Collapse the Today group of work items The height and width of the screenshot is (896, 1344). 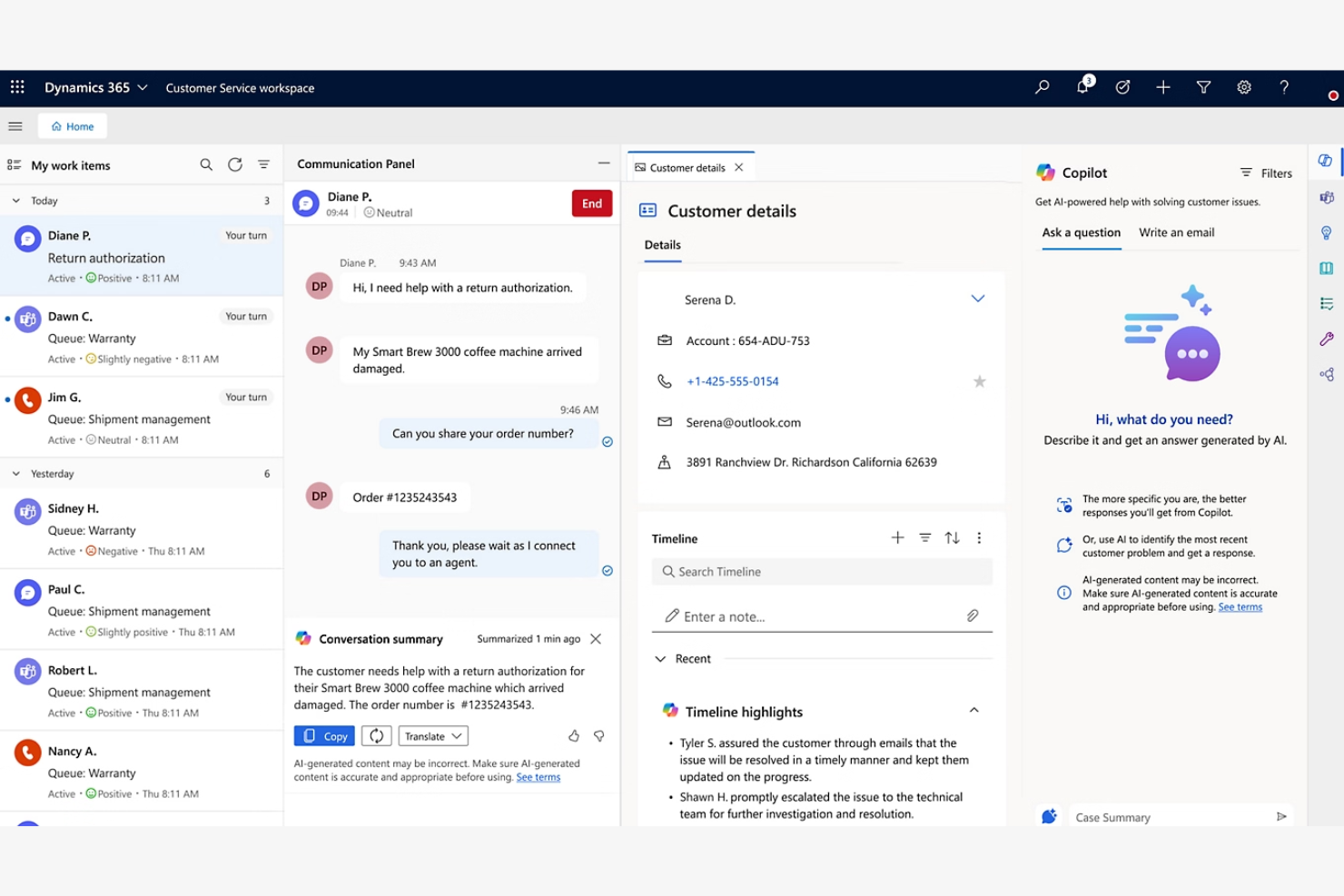click(15, 200)
